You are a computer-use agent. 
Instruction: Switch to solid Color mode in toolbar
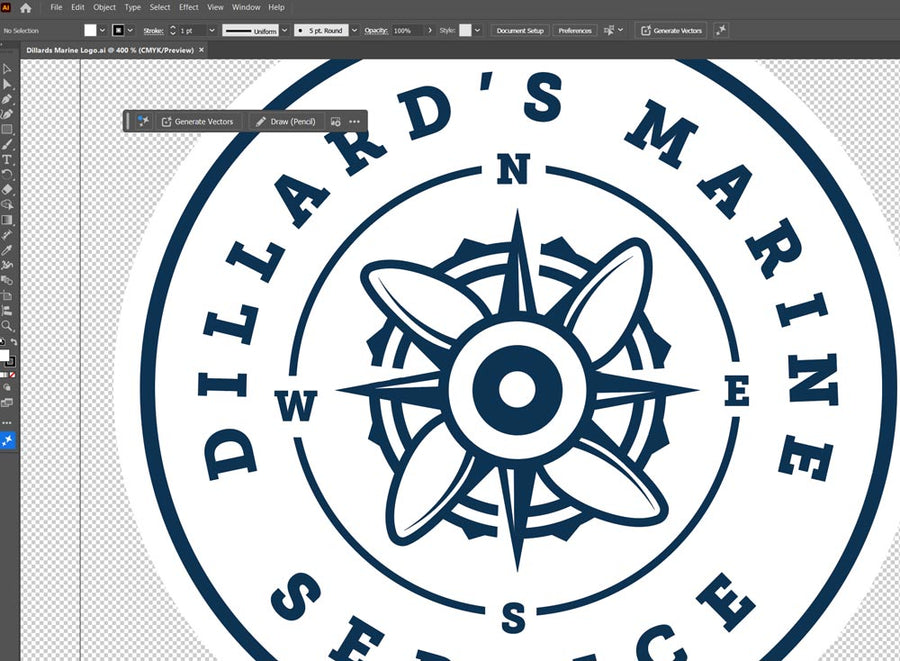(x=1, y=375)
